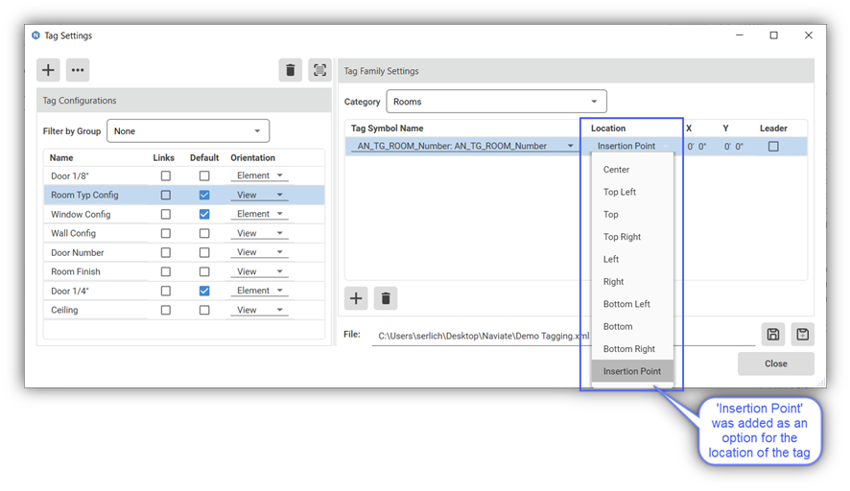Choose Top Left from Location list
Viewport: 850px width, 491px height.
(633, 192)
